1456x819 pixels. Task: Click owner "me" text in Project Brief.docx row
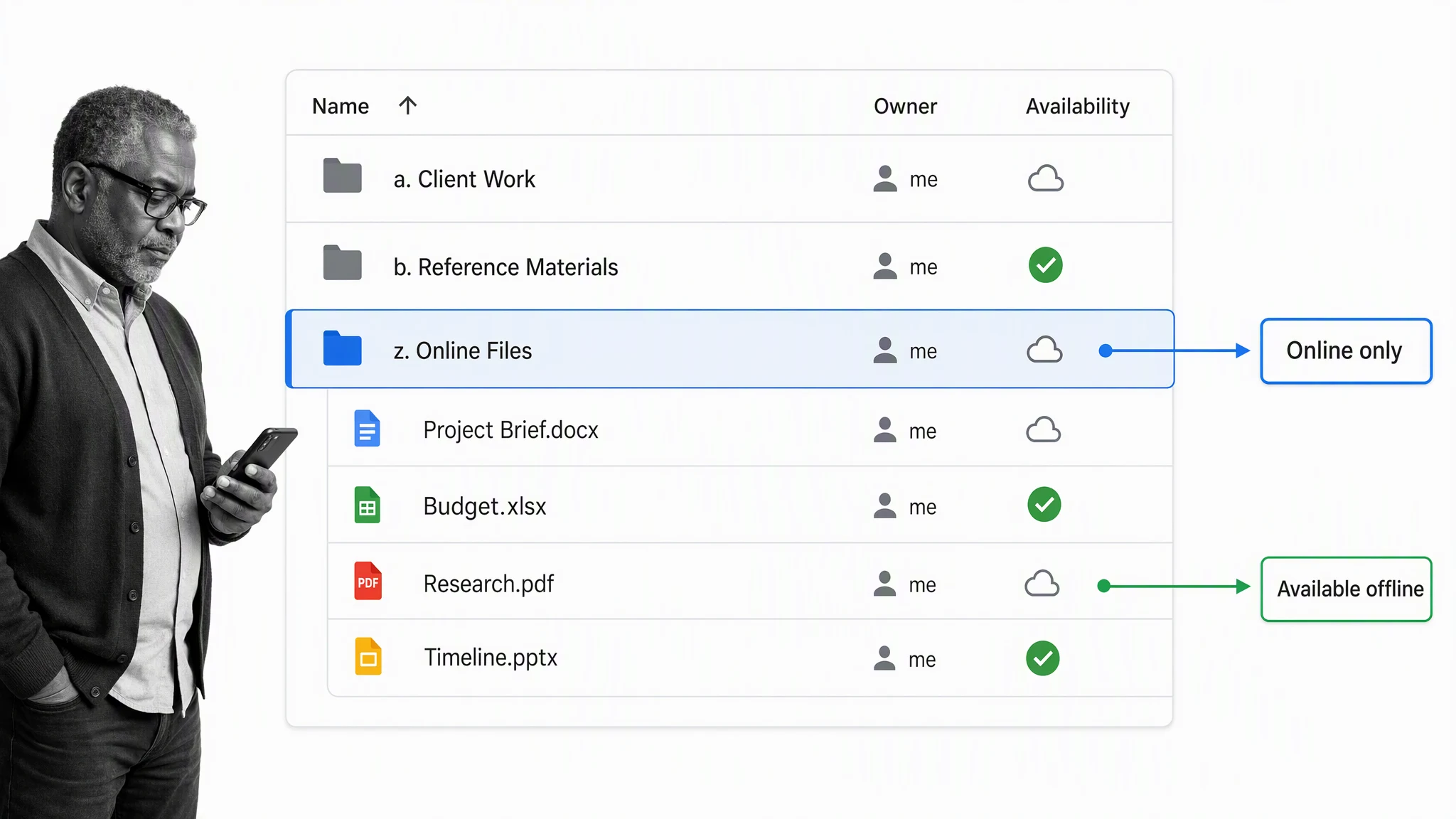pos(922,432)
